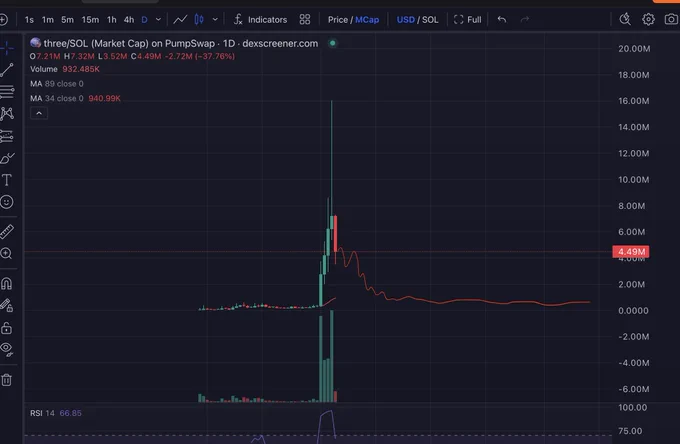
Task: Choose the 4h timeframe
Action: click(x=129, y=20)
